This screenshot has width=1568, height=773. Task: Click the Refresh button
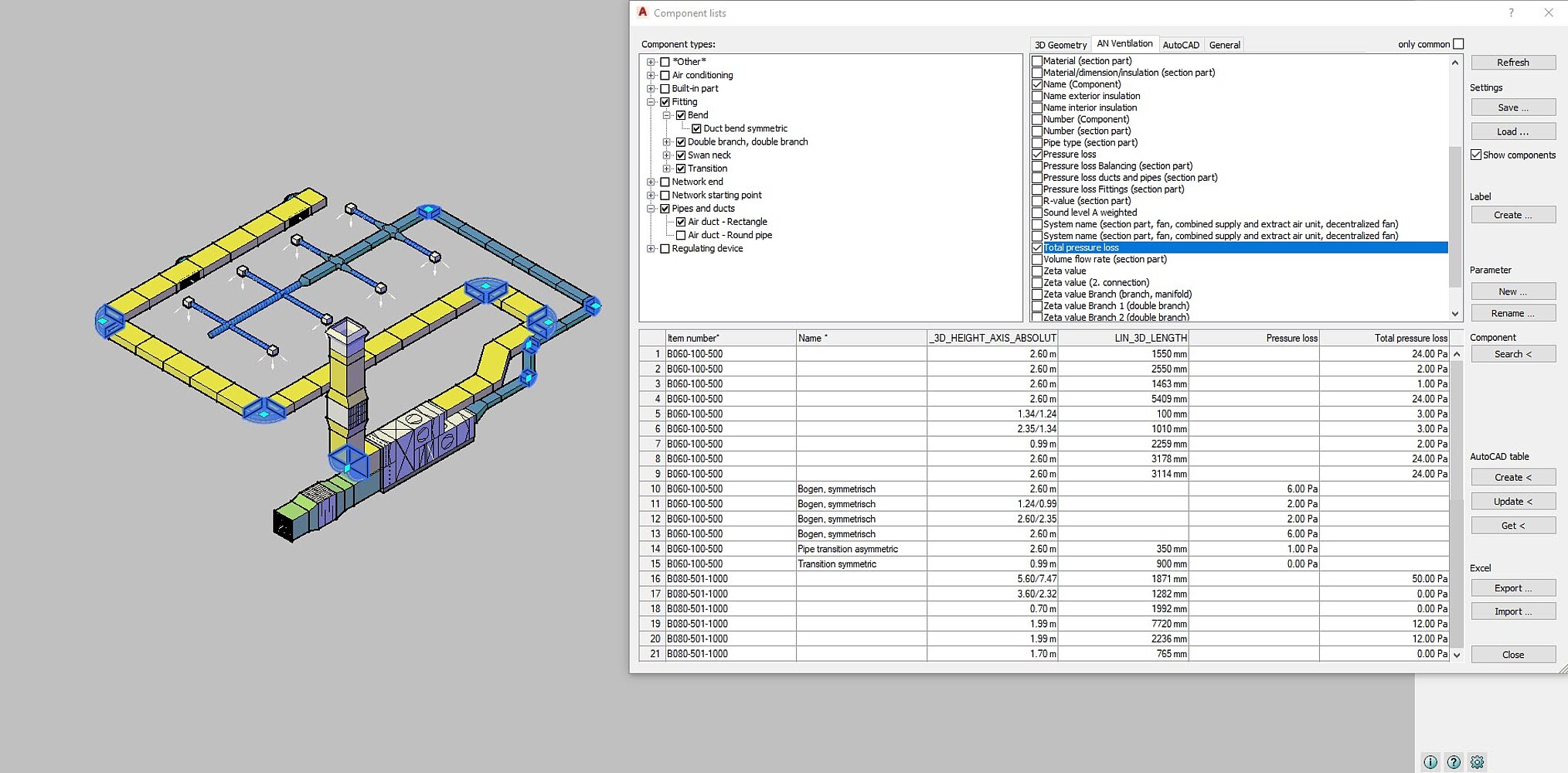tap(1512, 62)
